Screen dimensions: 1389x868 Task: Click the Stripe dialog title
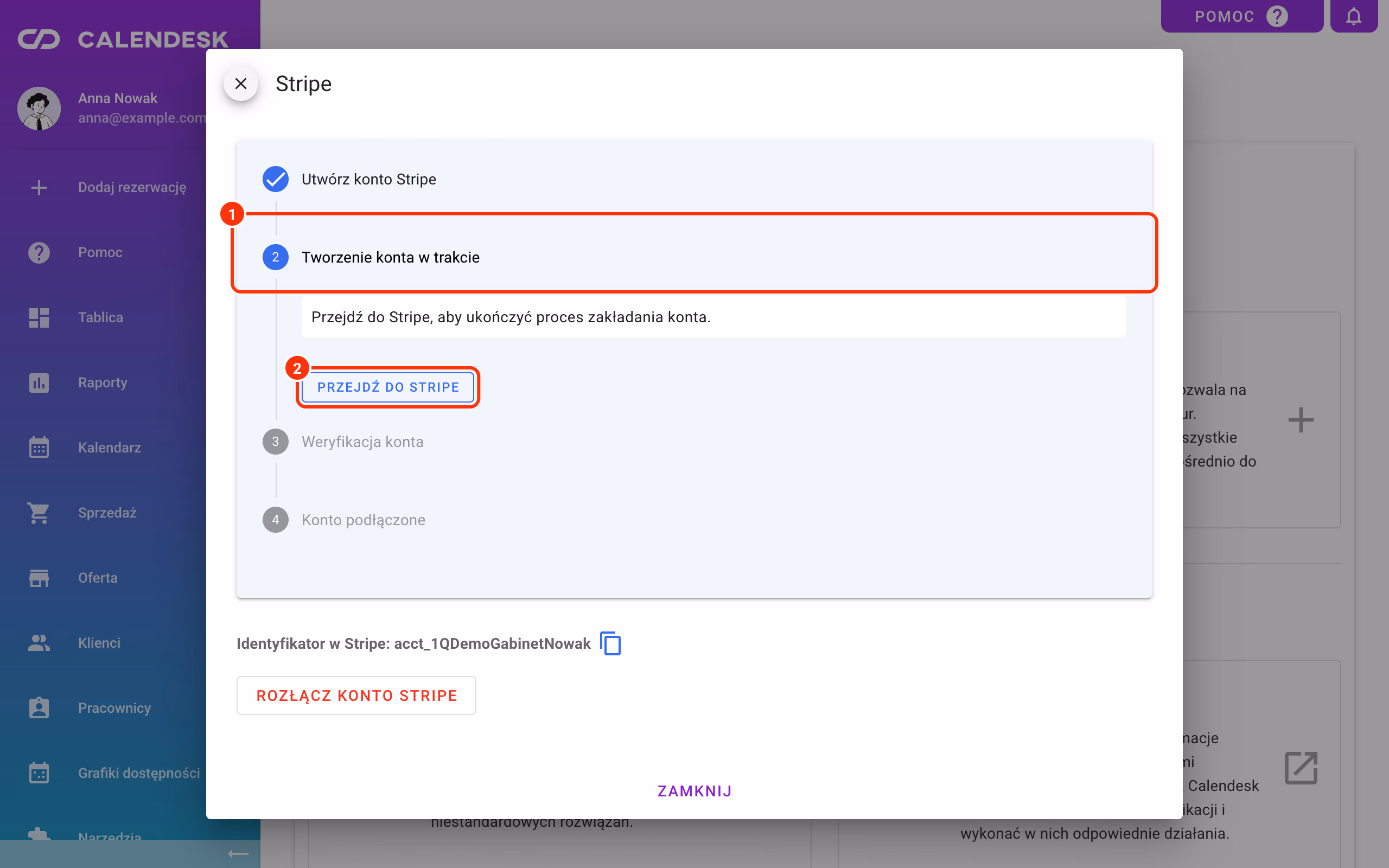304,84
